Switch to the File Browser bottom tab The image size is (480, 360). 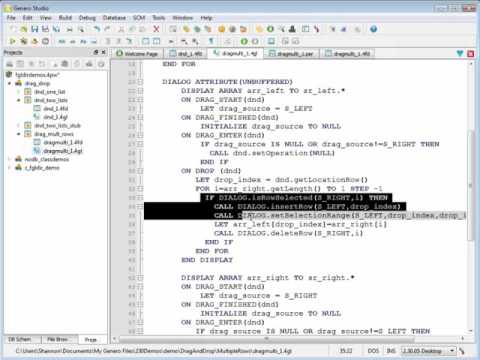pyautogui.click(x=57, y=339)
